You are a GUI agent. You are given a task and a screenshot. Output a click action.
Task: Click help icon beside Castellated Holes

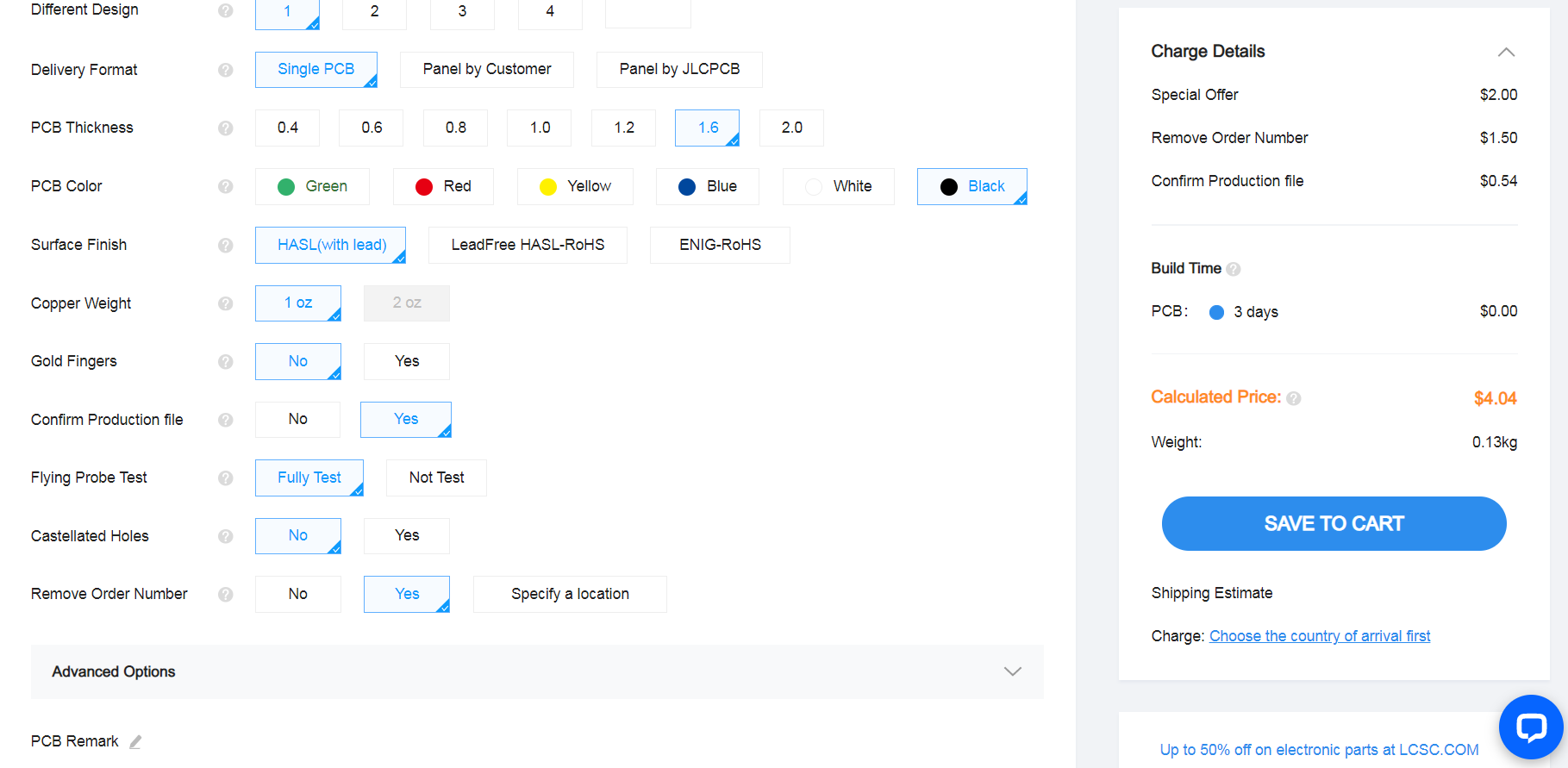[226, 536]
